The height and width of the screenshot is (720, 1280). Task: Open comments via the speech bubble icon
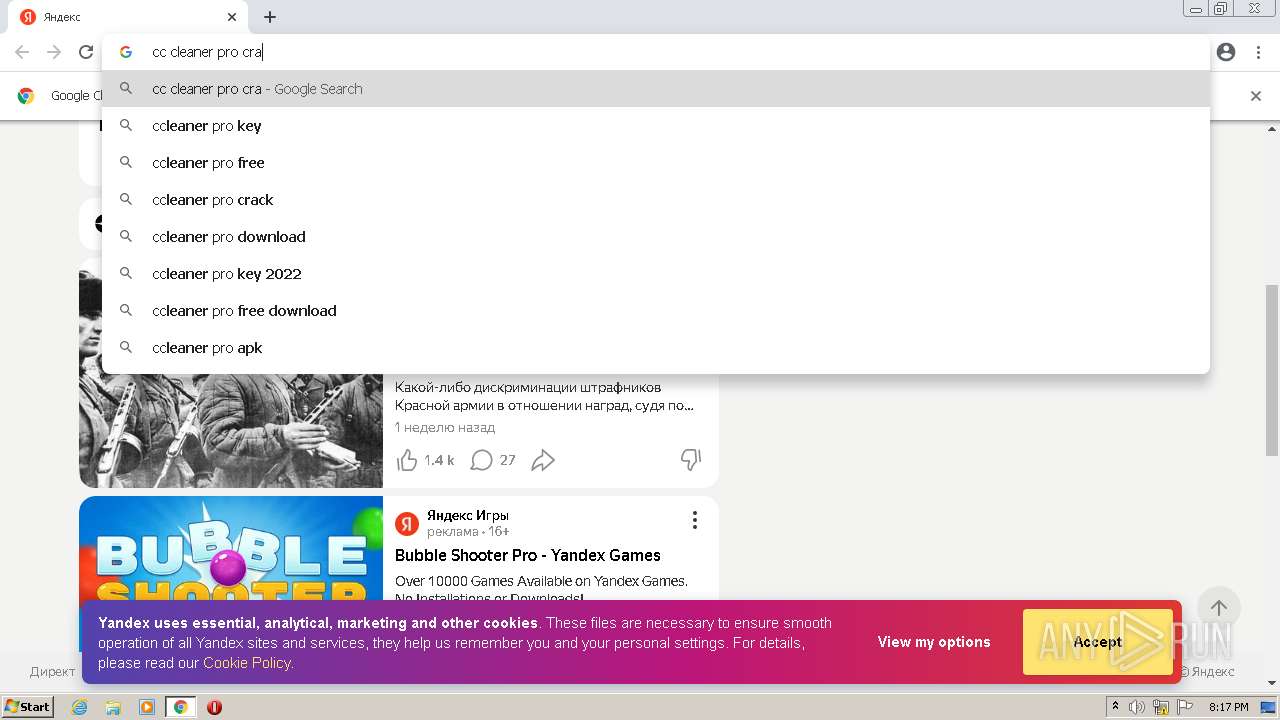coord(481,460)
